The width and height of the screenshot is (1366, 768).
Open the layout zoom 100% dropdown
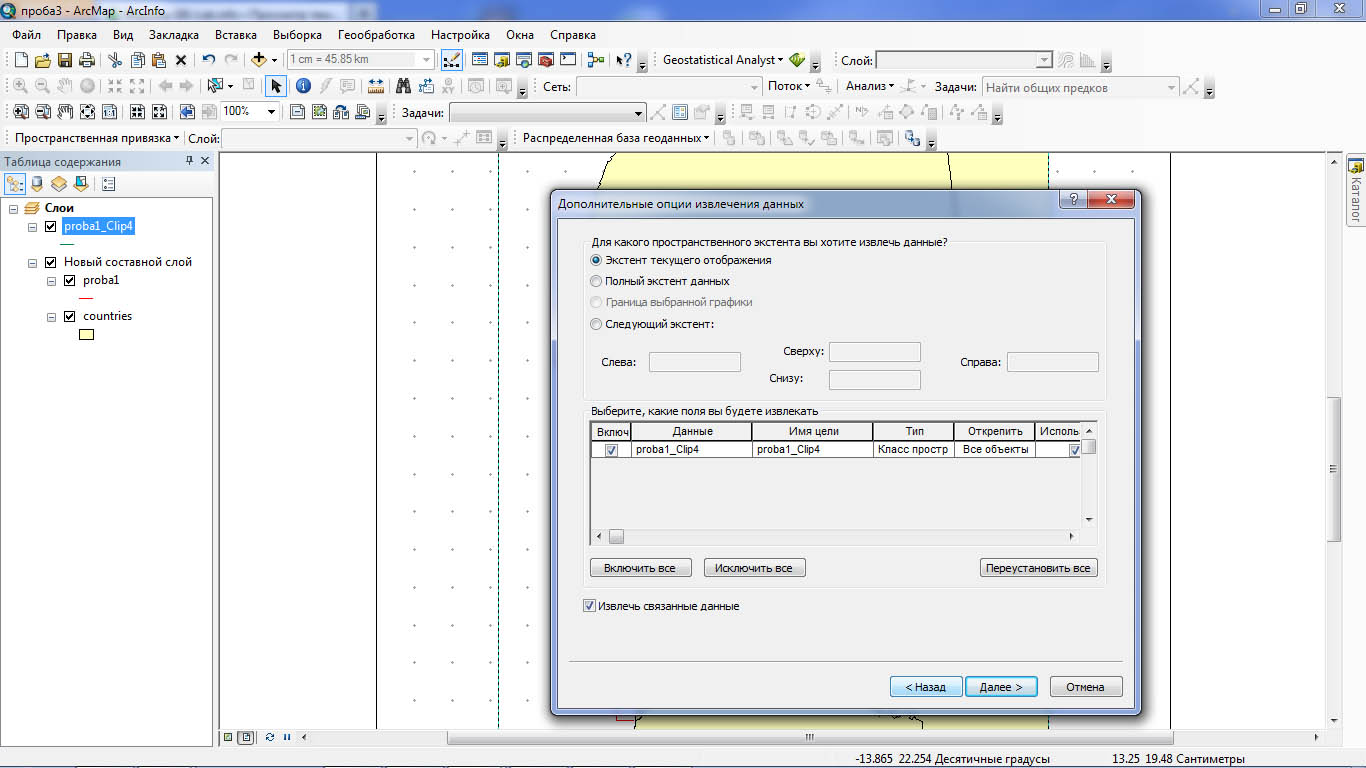pos(271,112)
